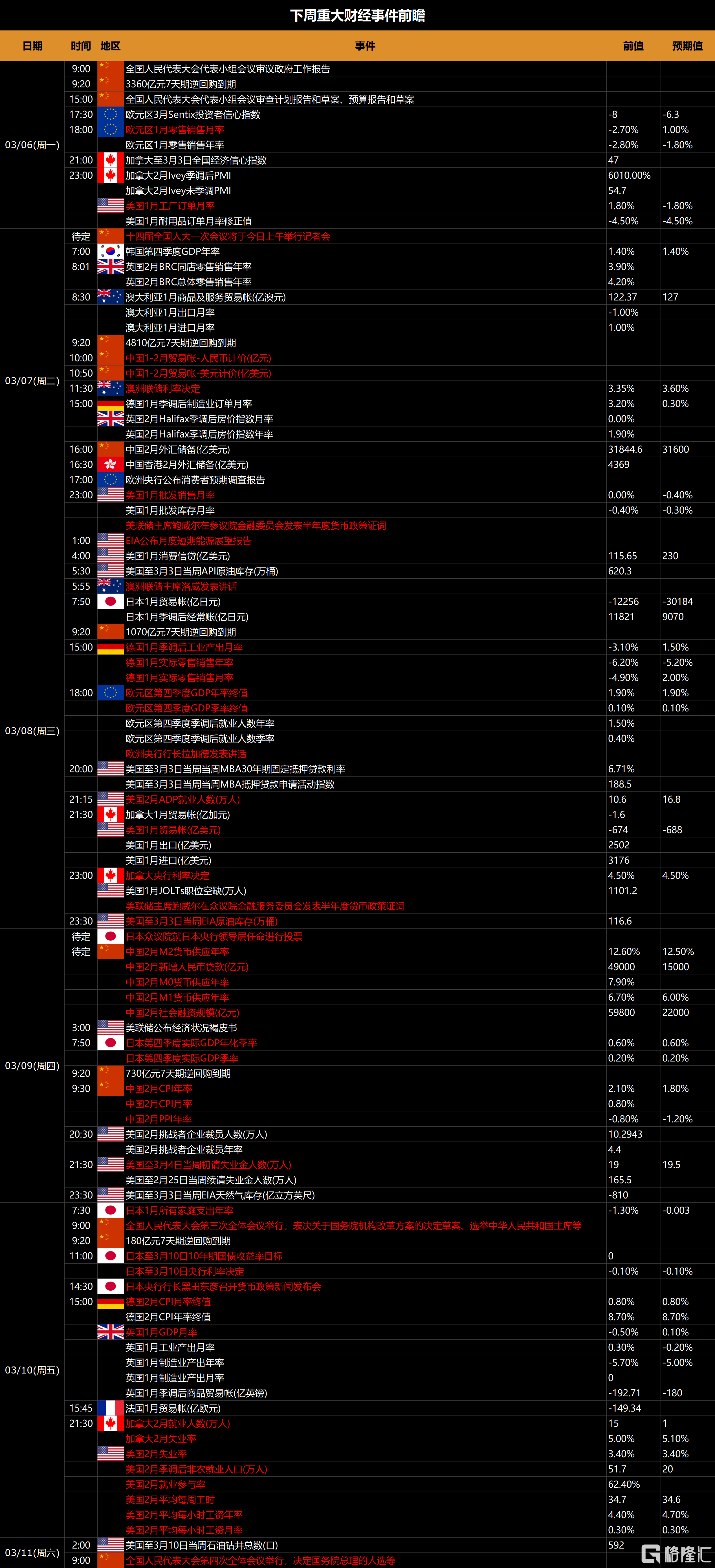Click the expected value 22000
The image size is (715, 1568).
pyautogui.click(x=676, y=1012)
